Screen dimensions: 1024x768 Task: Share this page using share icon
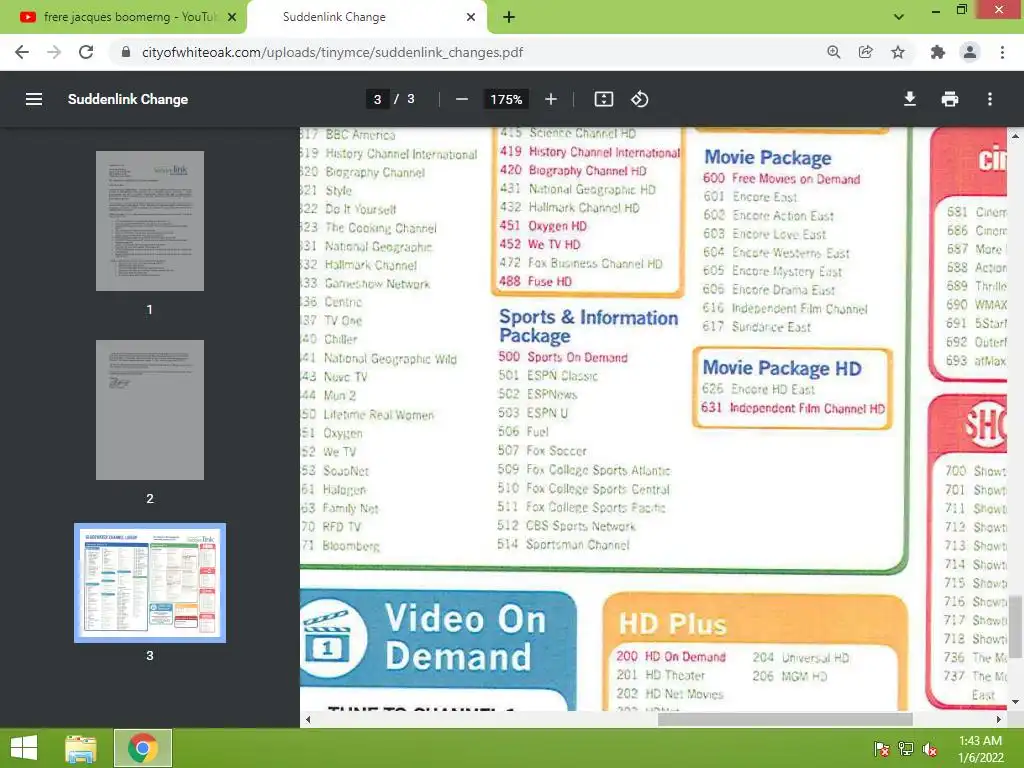[865, 52]
